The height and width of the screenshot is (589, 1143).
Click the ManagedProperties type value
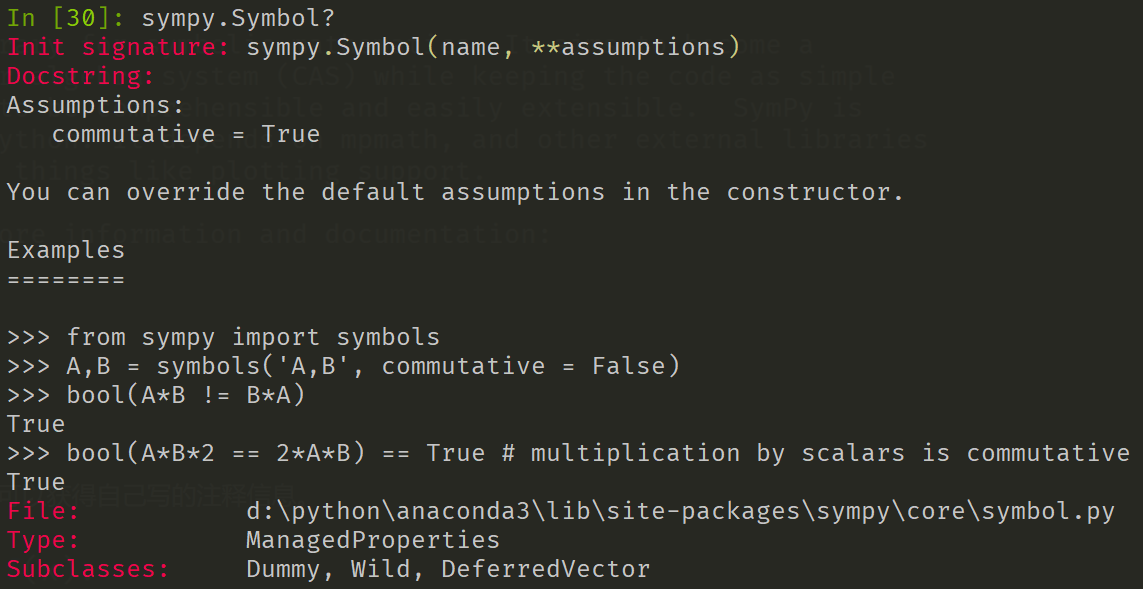pyautogui.click(x=372, y=541)
